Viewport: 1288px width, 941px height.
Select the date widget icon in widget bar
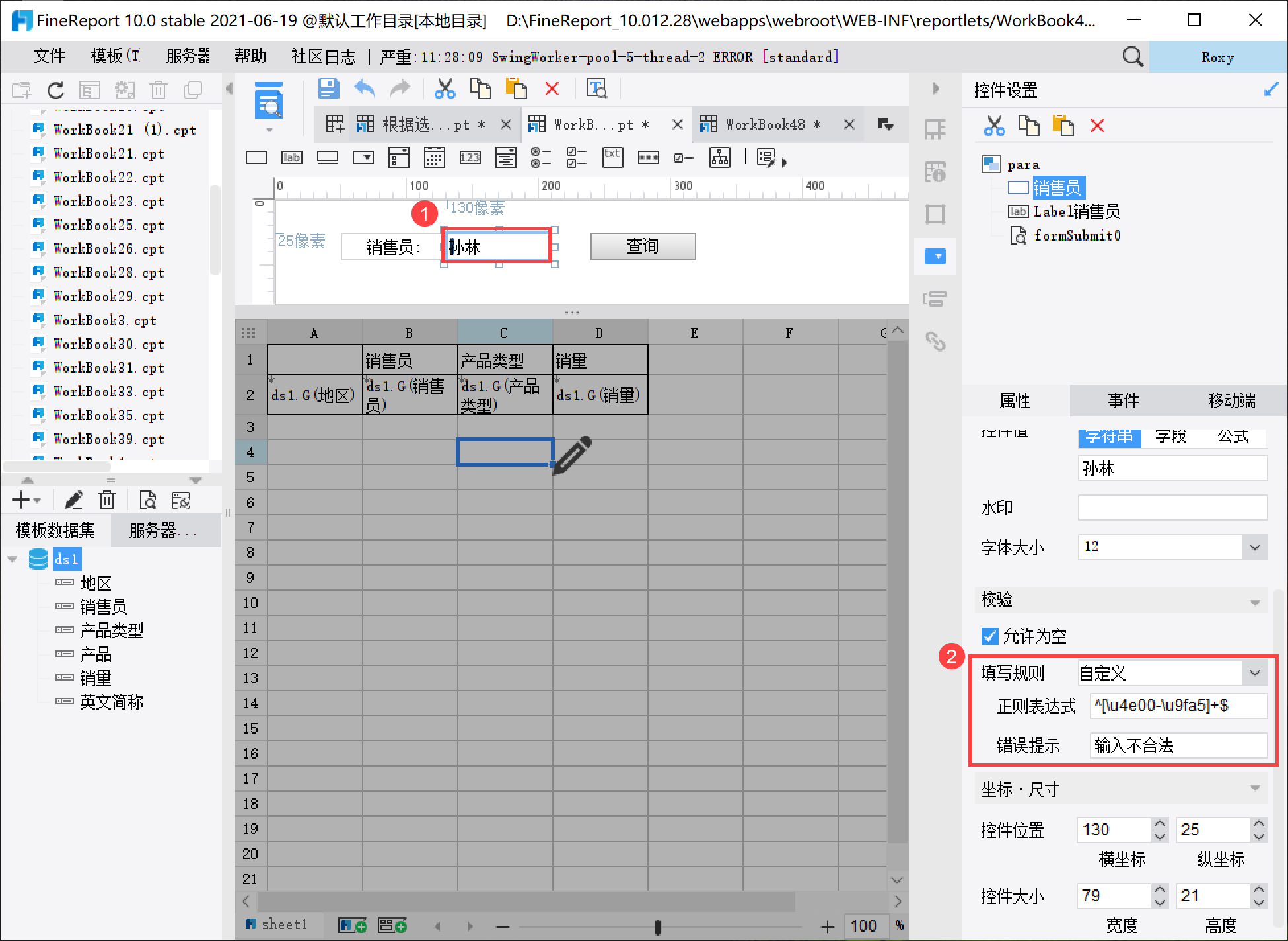click(x=434, y=157)
